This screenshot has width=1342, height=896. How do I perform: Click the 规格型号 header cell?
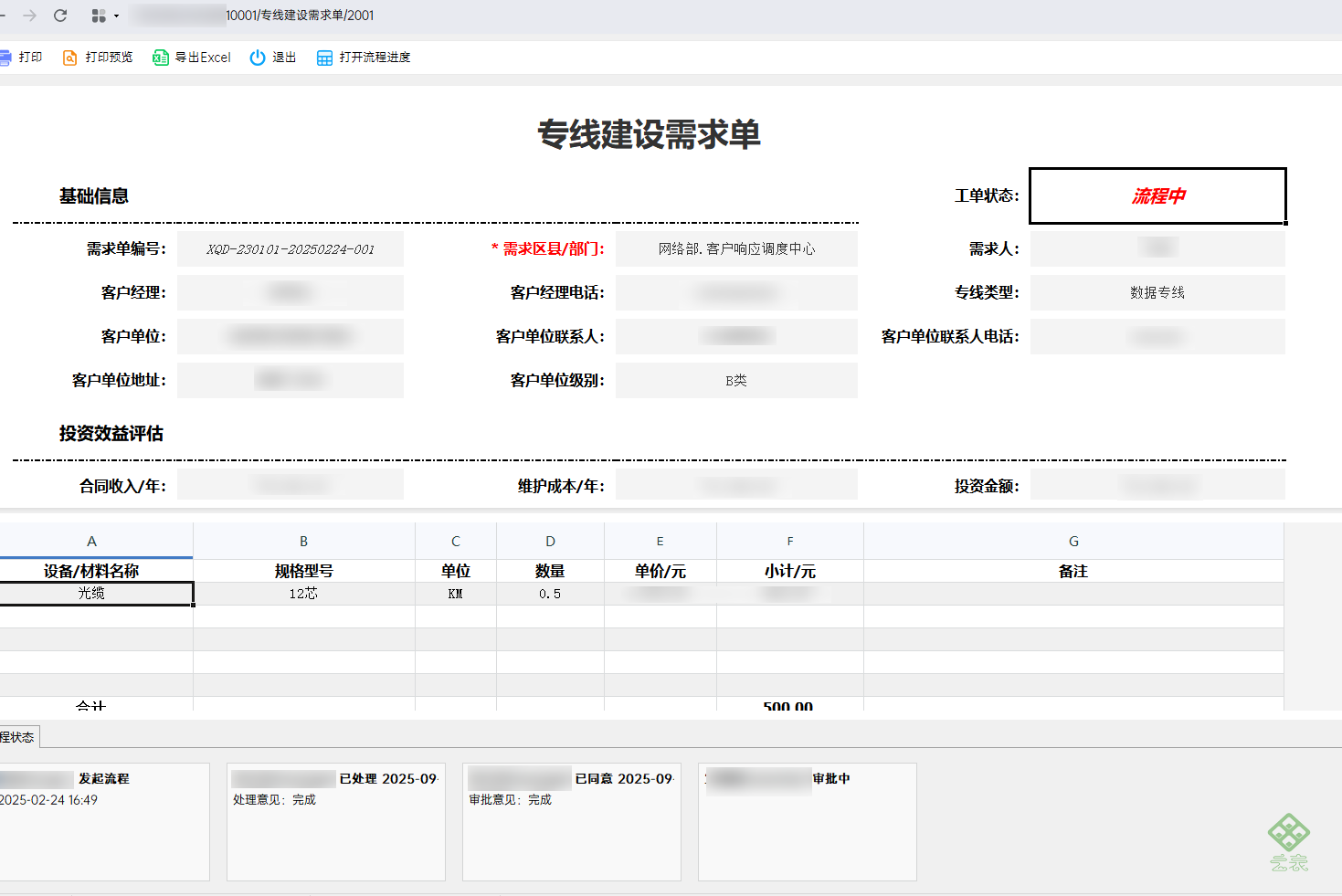pos(304,571)
